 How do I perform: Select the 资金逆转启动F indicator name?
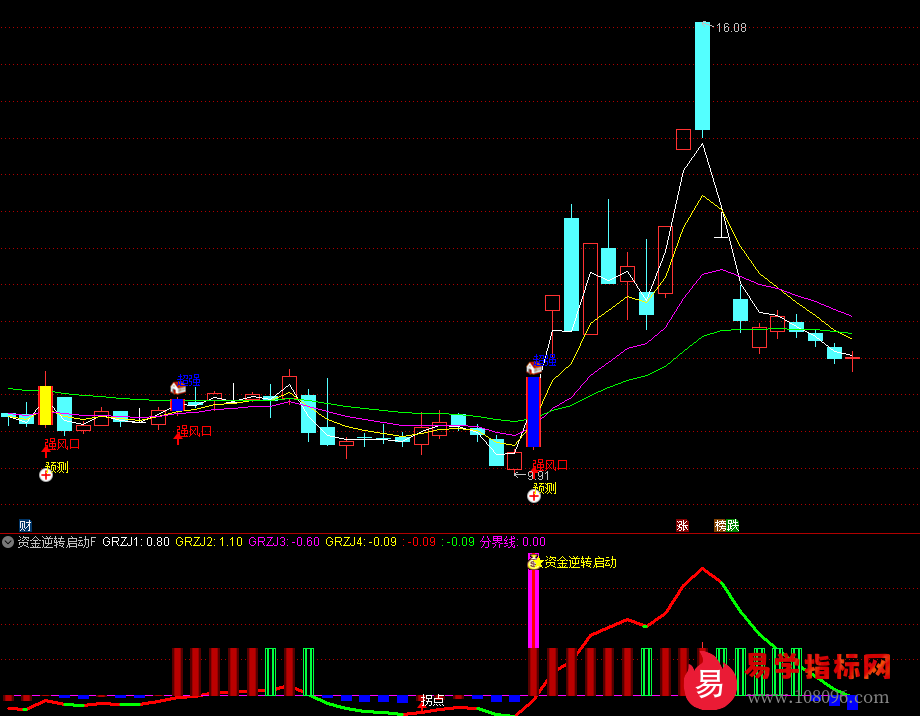[x=57, y=542]
